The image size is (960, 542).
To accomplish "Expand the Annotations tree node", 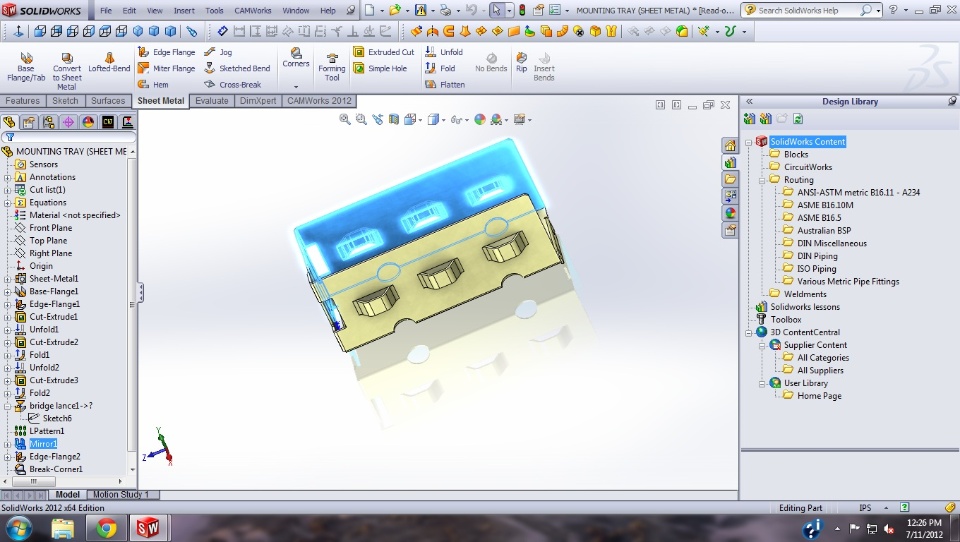I will point(7,178).
